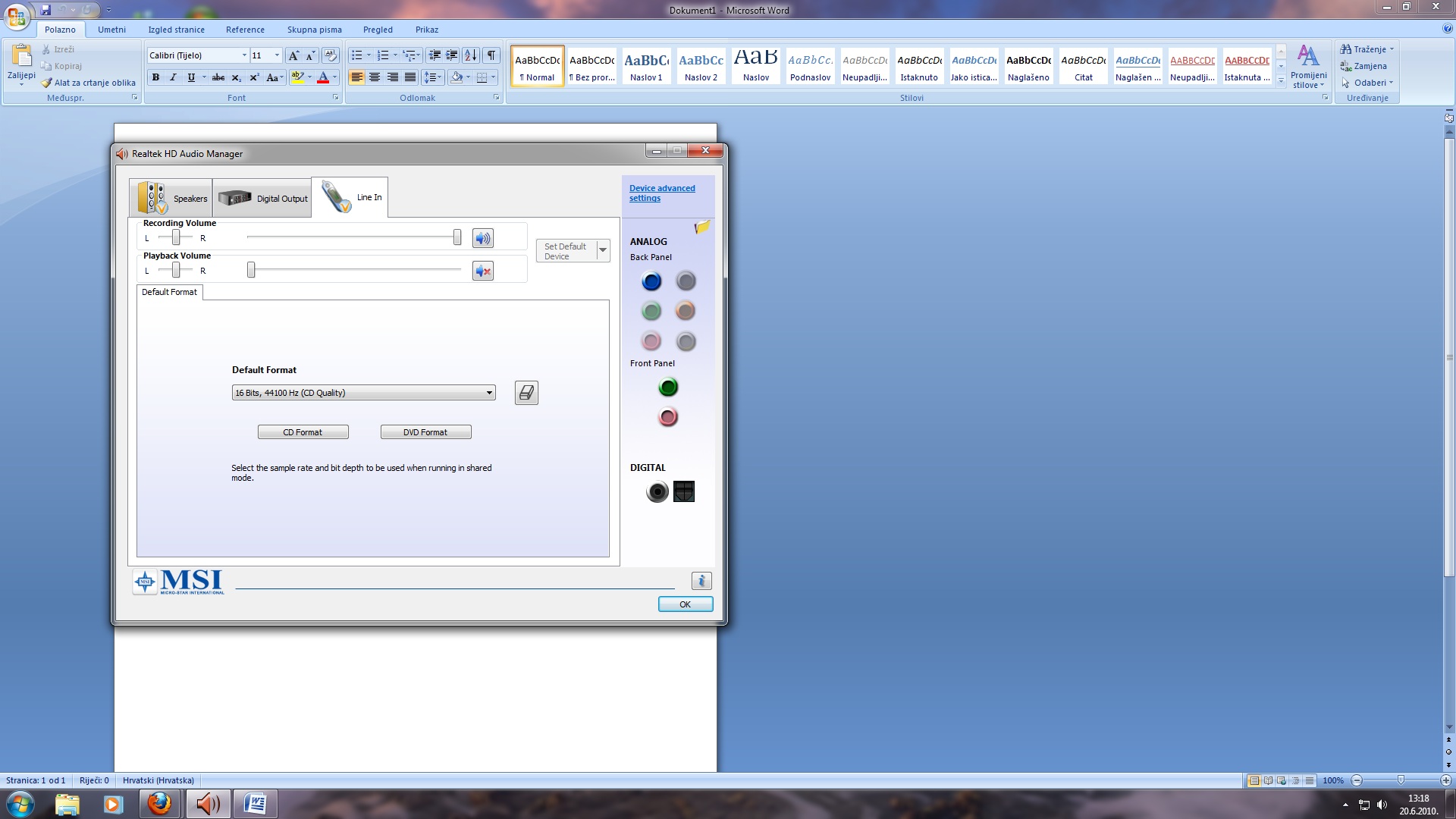Unmute the Playback Volume mute button
The height and width of the screenshot is (819, 1456).
click(482, 271)
